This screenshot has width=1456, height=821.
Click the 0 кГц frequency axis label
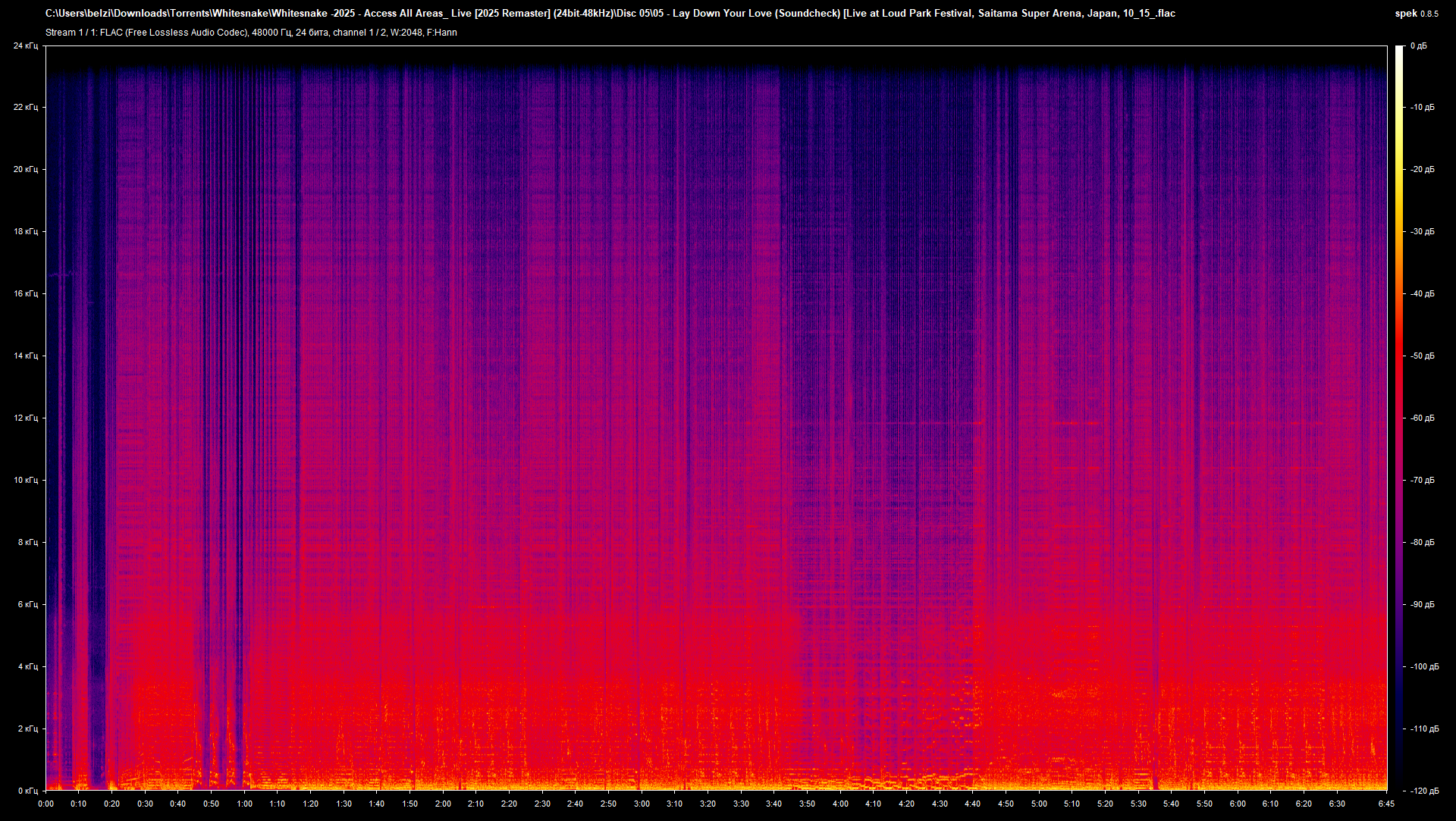(27, 791)
